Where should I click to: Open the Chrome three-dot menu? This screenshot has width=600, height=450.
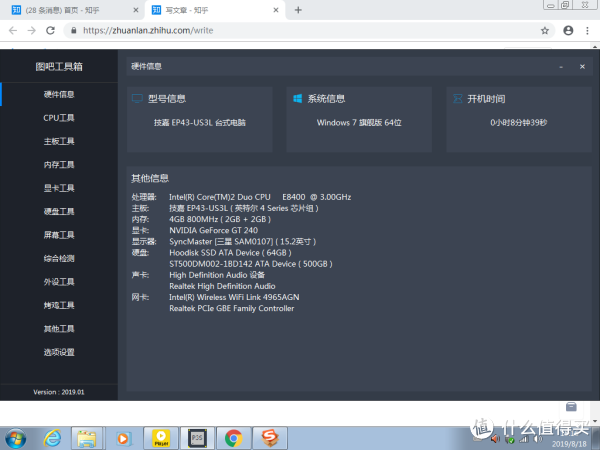coord(587,31)
